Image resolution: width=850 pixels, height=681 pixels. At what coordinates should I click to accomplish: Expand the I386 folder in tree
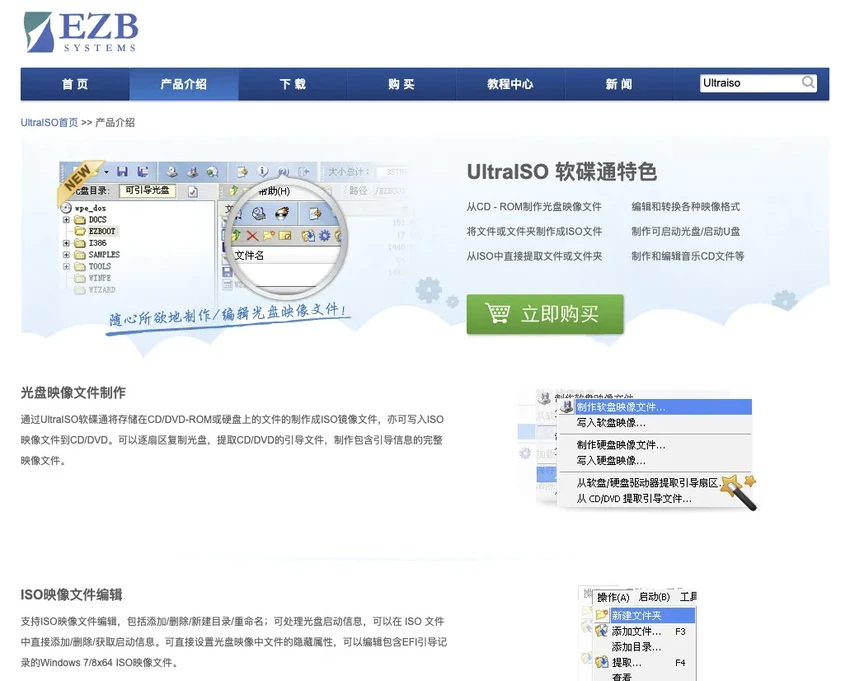pyautogui.click(x=67, y=243)
